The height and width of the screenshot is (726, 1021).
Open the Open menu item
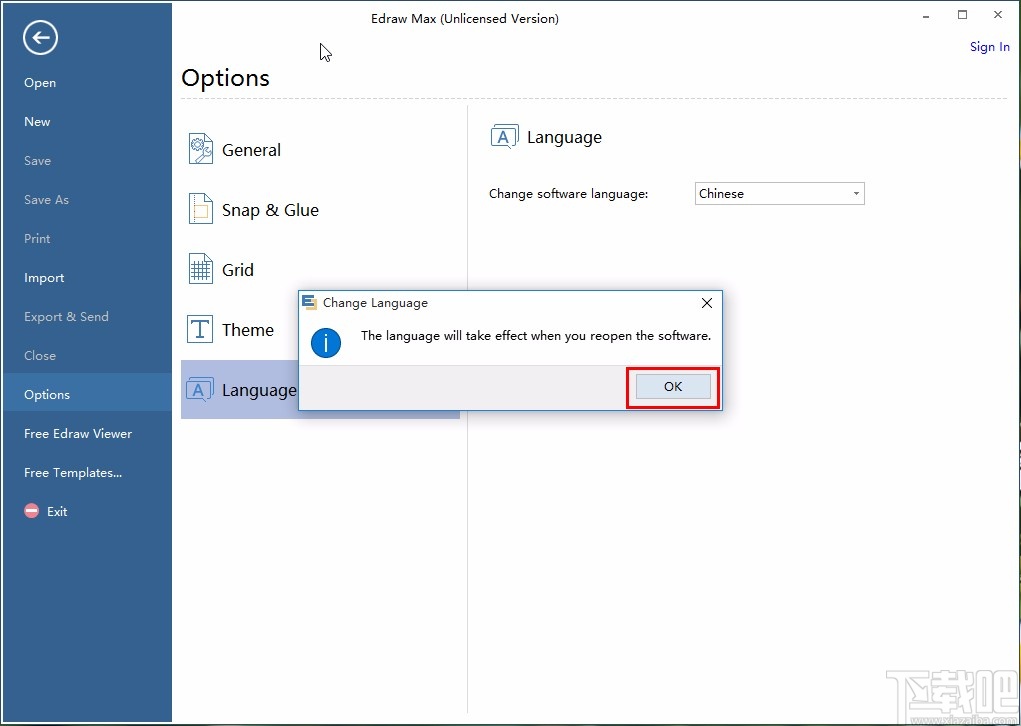point(40,83)
